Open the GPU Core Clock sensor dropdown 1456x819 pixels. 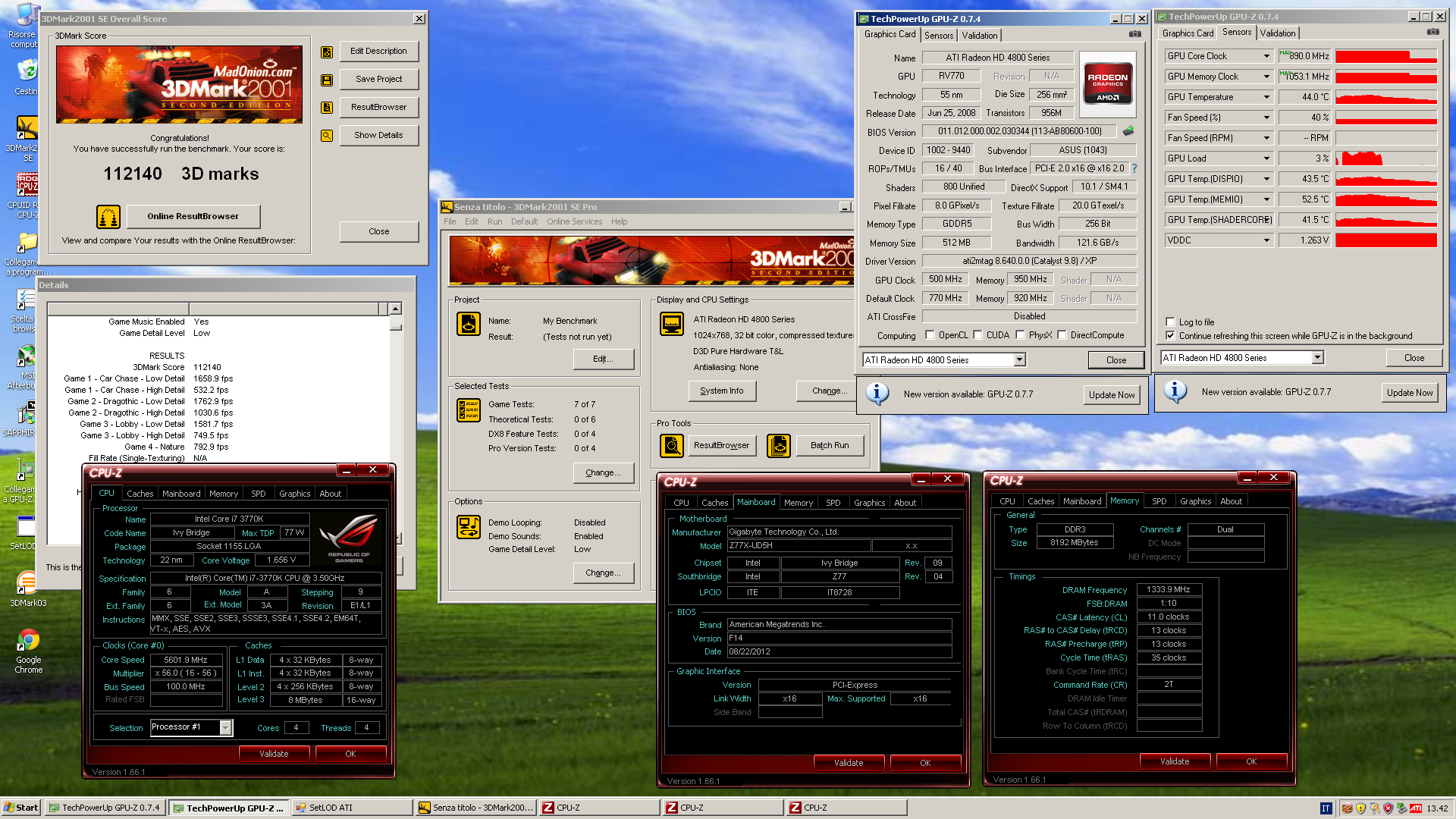pos(1266,56)
